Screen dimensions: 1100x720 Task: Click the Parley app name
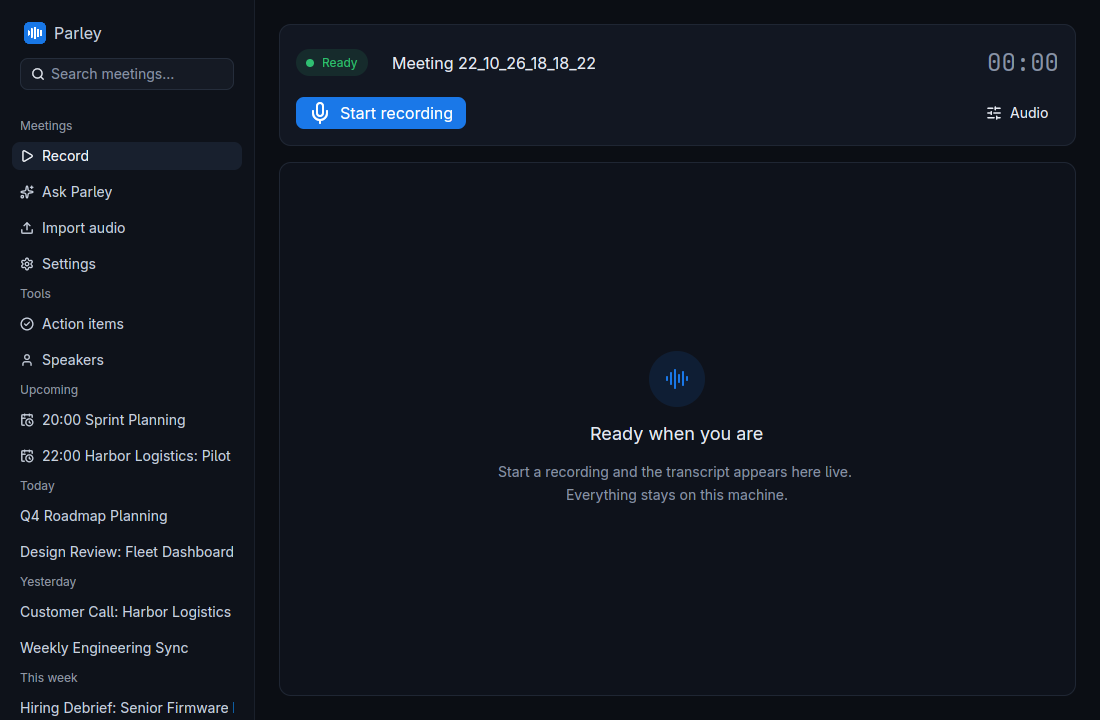tap(78, 33)
